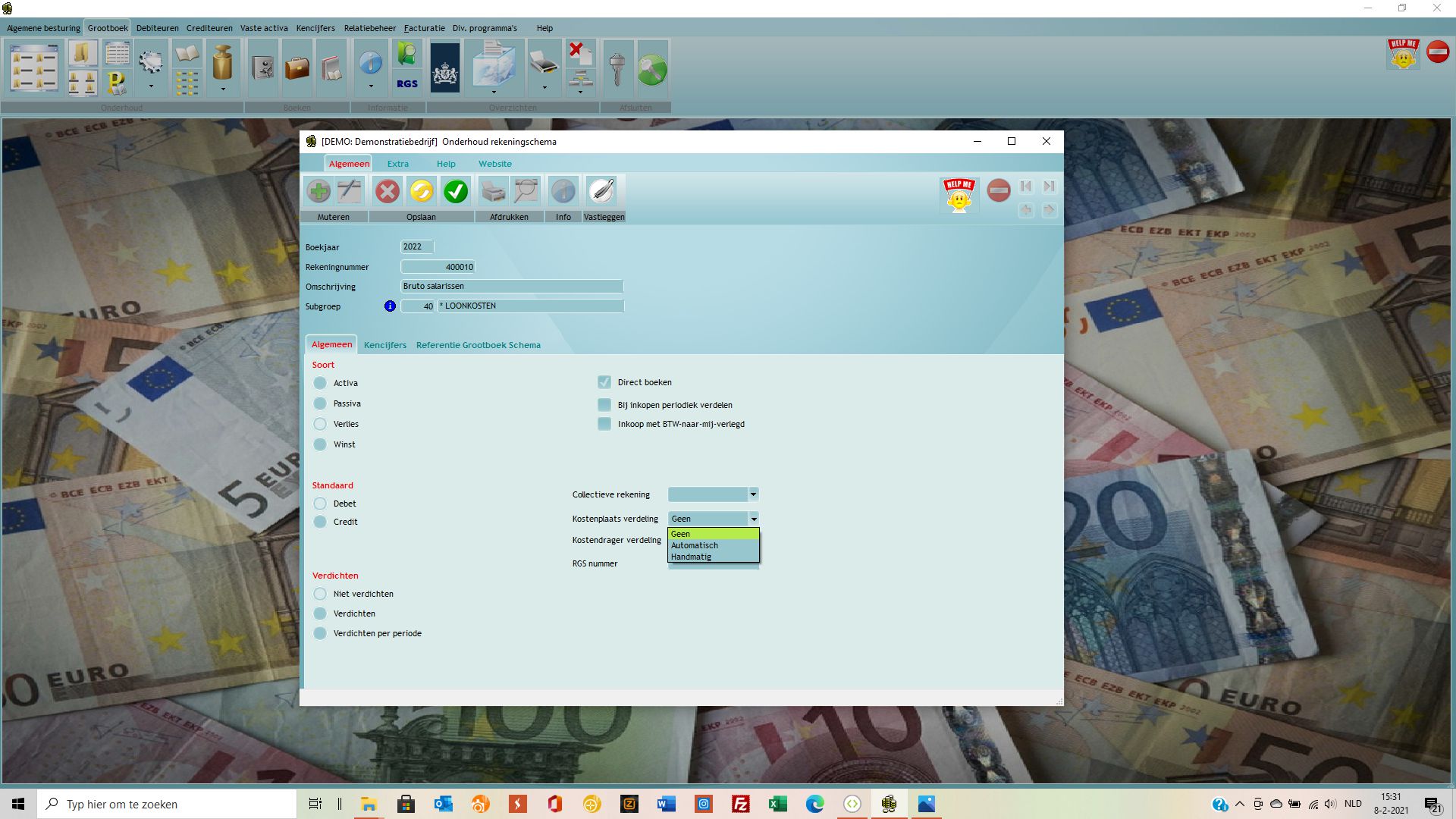Viewport: 1456px width, 819px height.
Task: Open the Collectieve rekening dropdown
Action: (753, 494)
